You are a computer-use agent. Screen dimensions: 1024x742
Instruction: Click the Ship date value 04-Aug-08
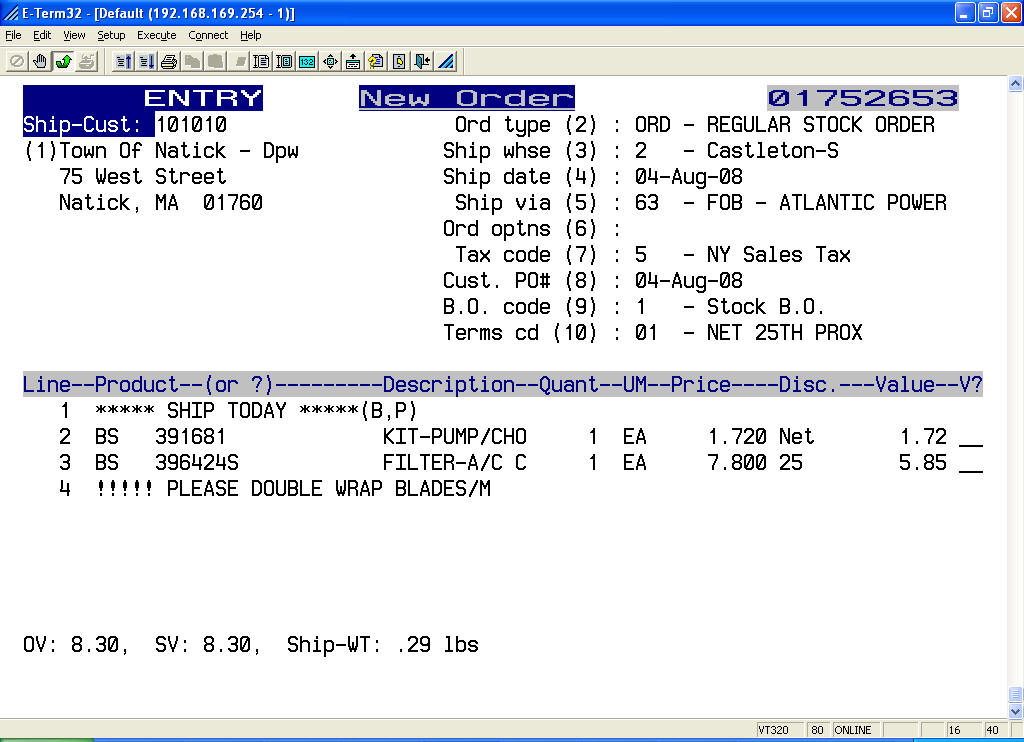click(688, 176)
